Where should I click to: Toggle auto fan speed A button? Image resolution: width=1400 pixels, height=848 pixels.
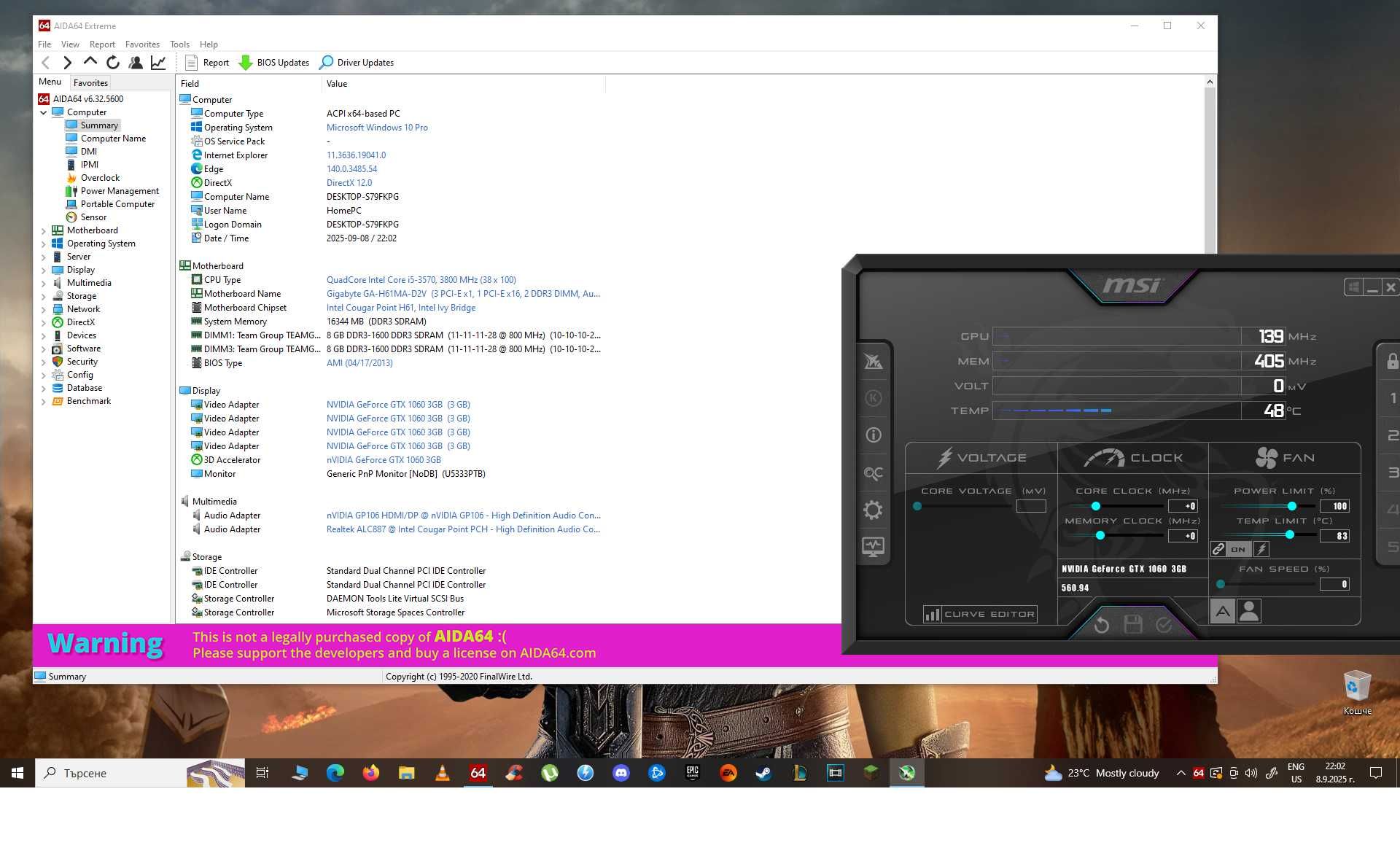(x=1223, y=611)
